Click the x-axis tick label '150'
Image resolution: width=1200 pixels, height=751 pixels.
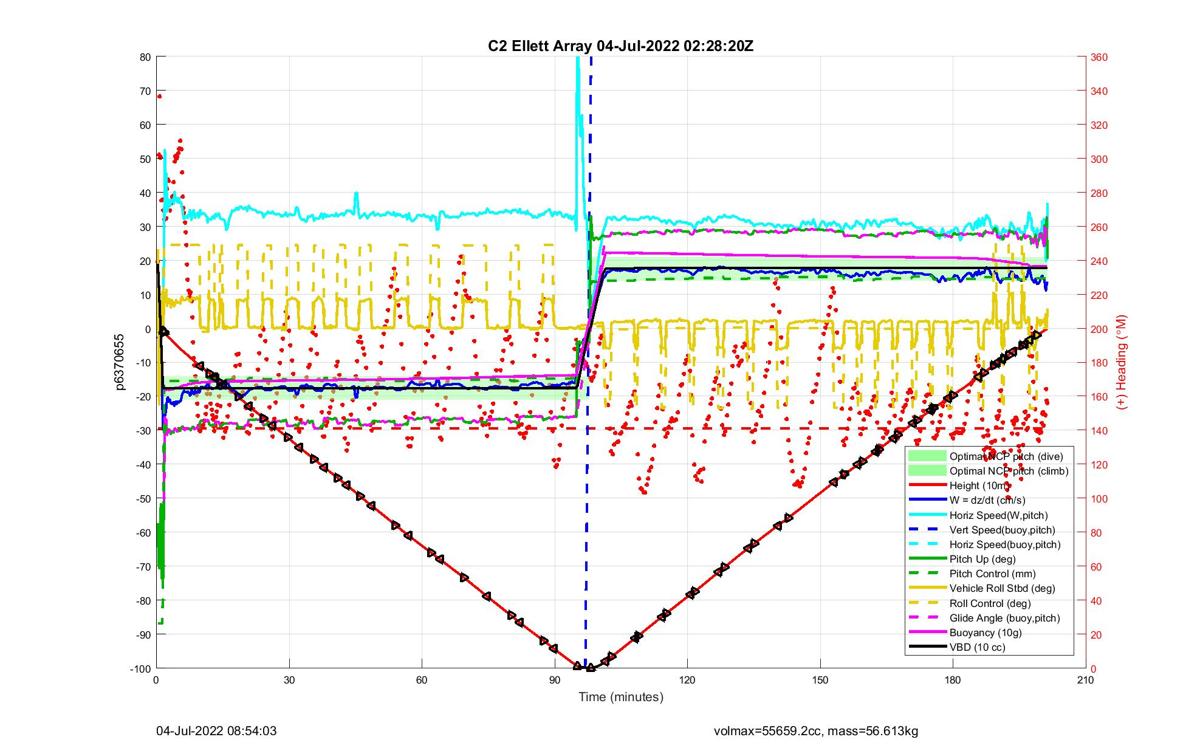coord(820,680)
